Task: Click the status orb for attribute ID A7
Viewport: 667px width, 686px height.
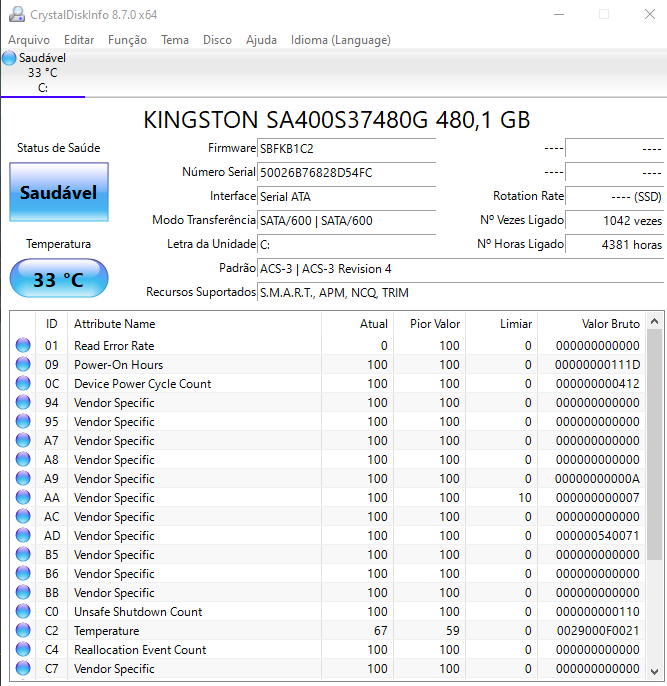Action: coord(23,440)
